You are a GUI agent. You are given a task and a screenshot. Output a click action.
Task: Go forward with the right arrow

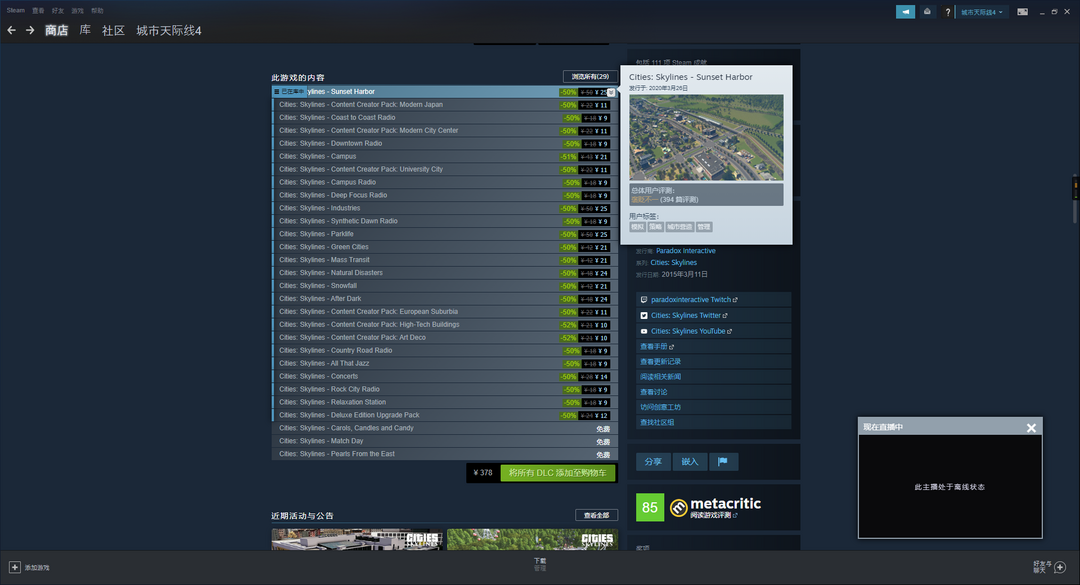(30, 30)
